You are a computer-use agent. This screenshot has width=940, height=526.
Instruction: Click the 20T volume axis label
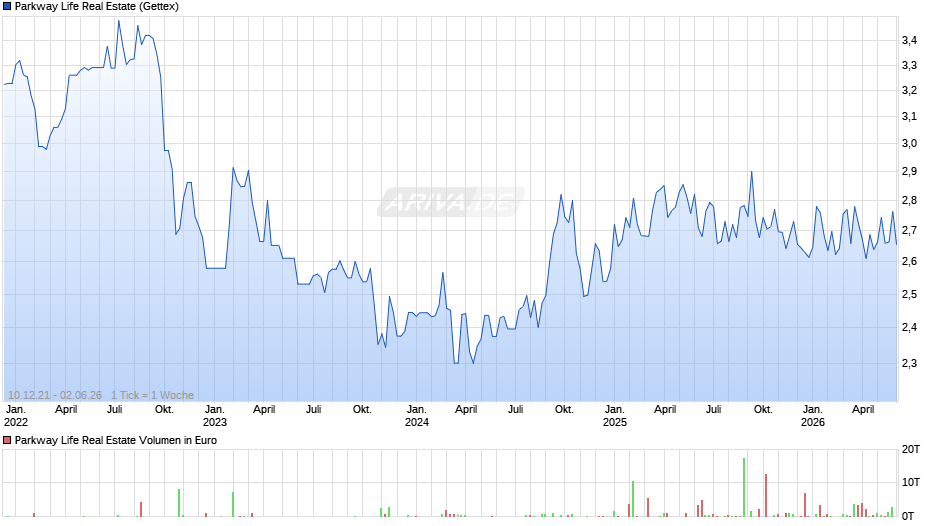point(911,449)
